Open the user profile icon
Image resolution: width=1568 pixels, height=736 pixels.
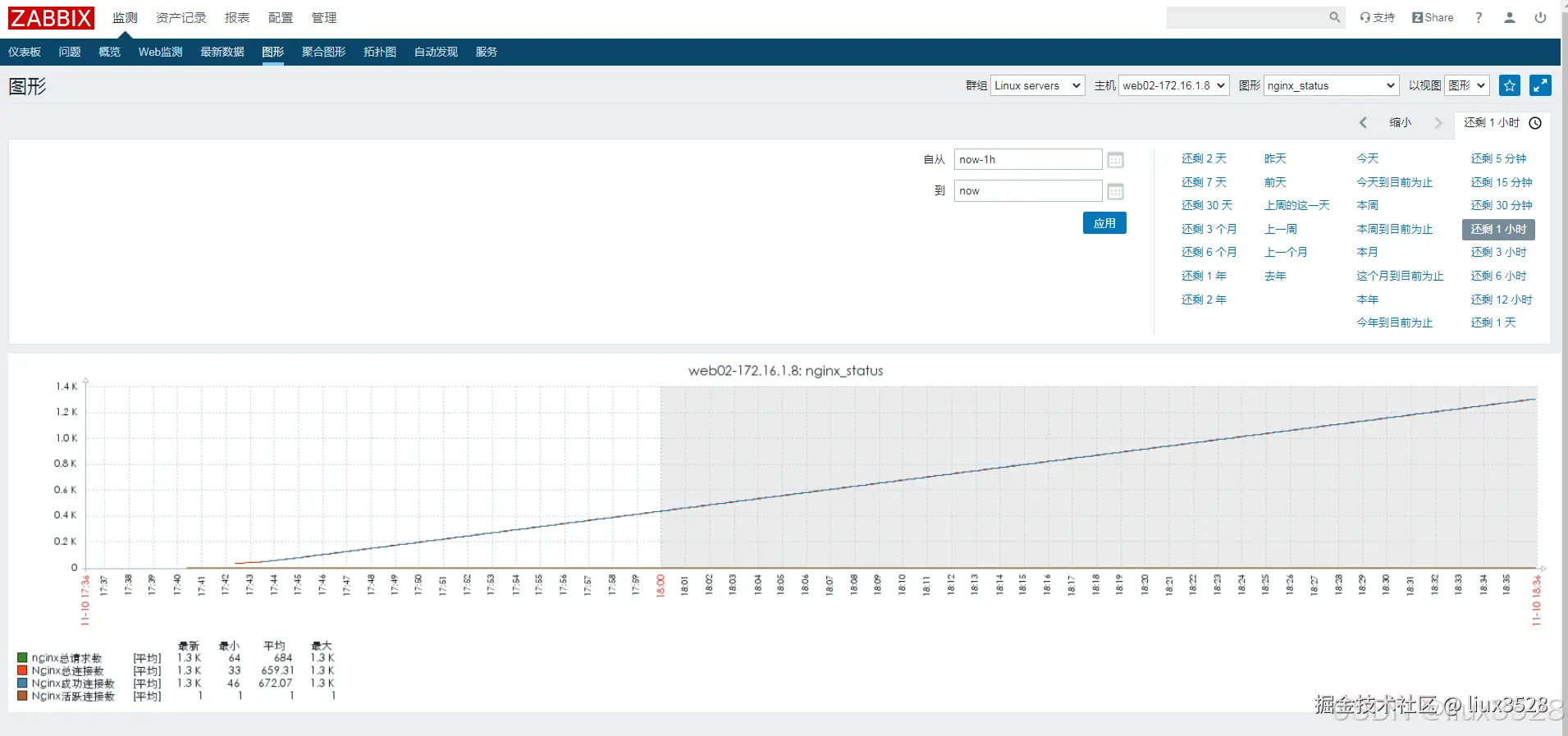(1509, 17)
